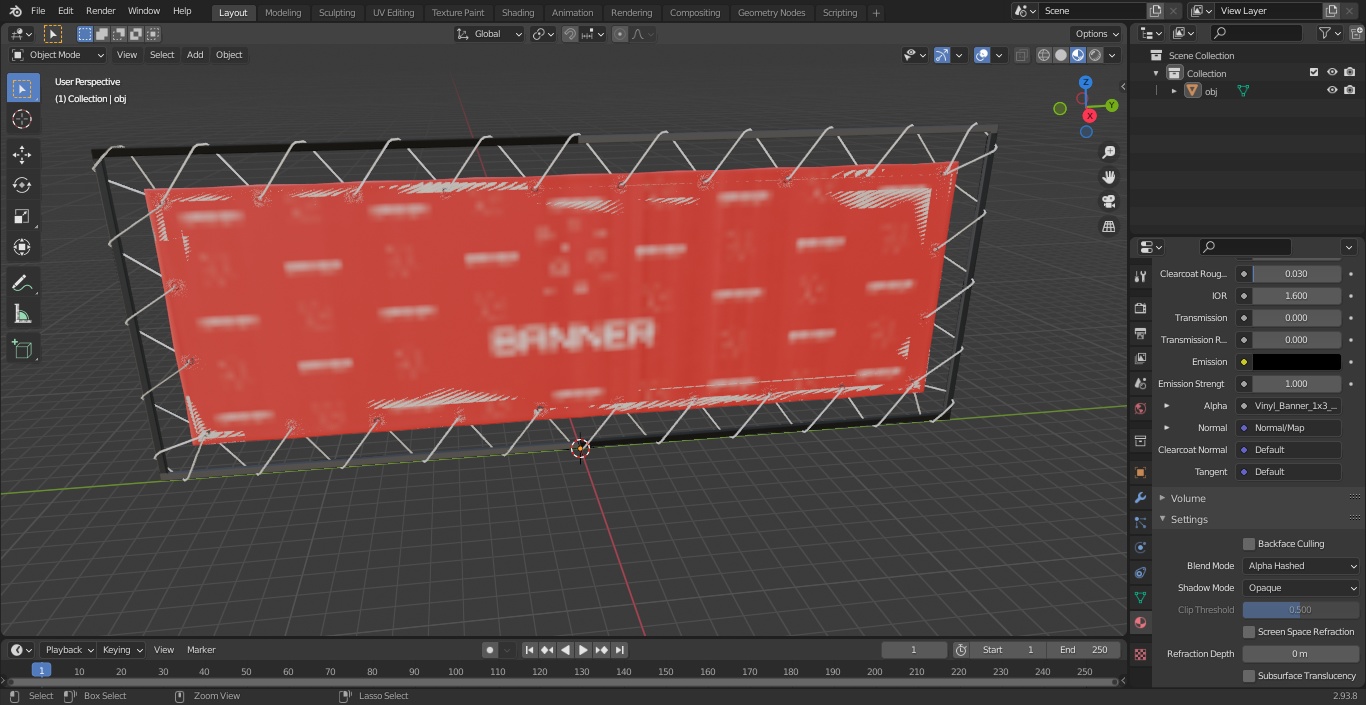The image size is (1366, 705).
Task: Open Shadow Mode Opaque dropdown
Action: coord(1302,588)
